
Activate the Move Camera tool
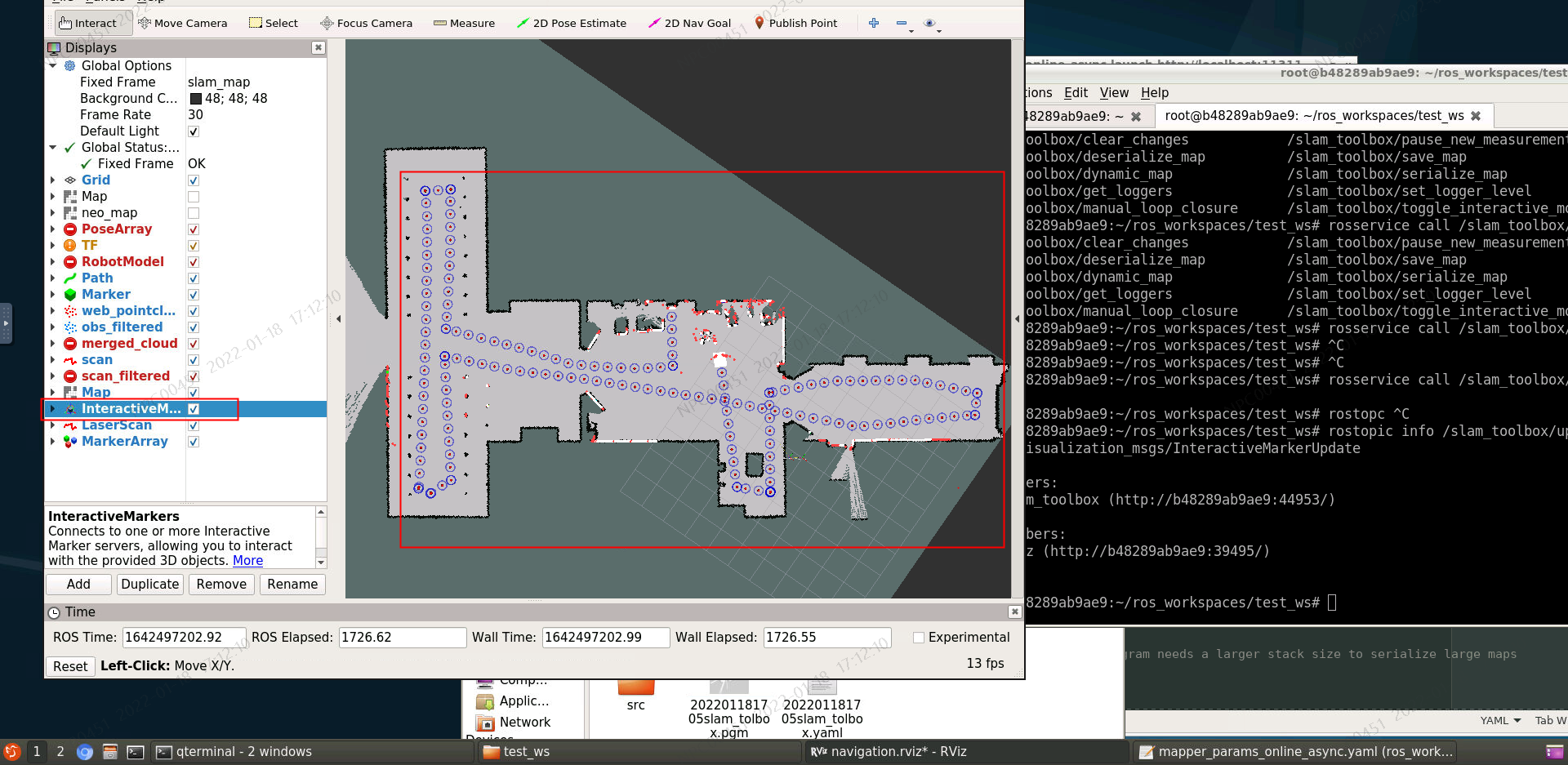(183, 23)
